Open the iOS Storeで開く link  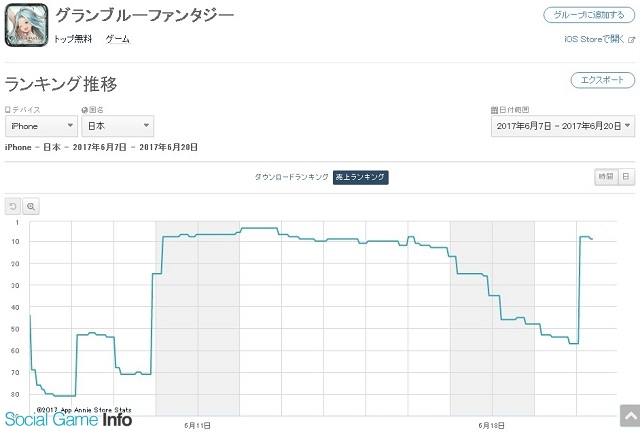(x=594, y=39)
